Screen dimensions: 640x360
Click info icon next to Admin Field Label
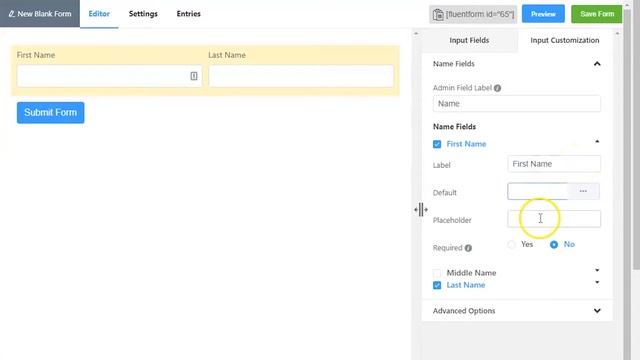(x=497, y=88)
